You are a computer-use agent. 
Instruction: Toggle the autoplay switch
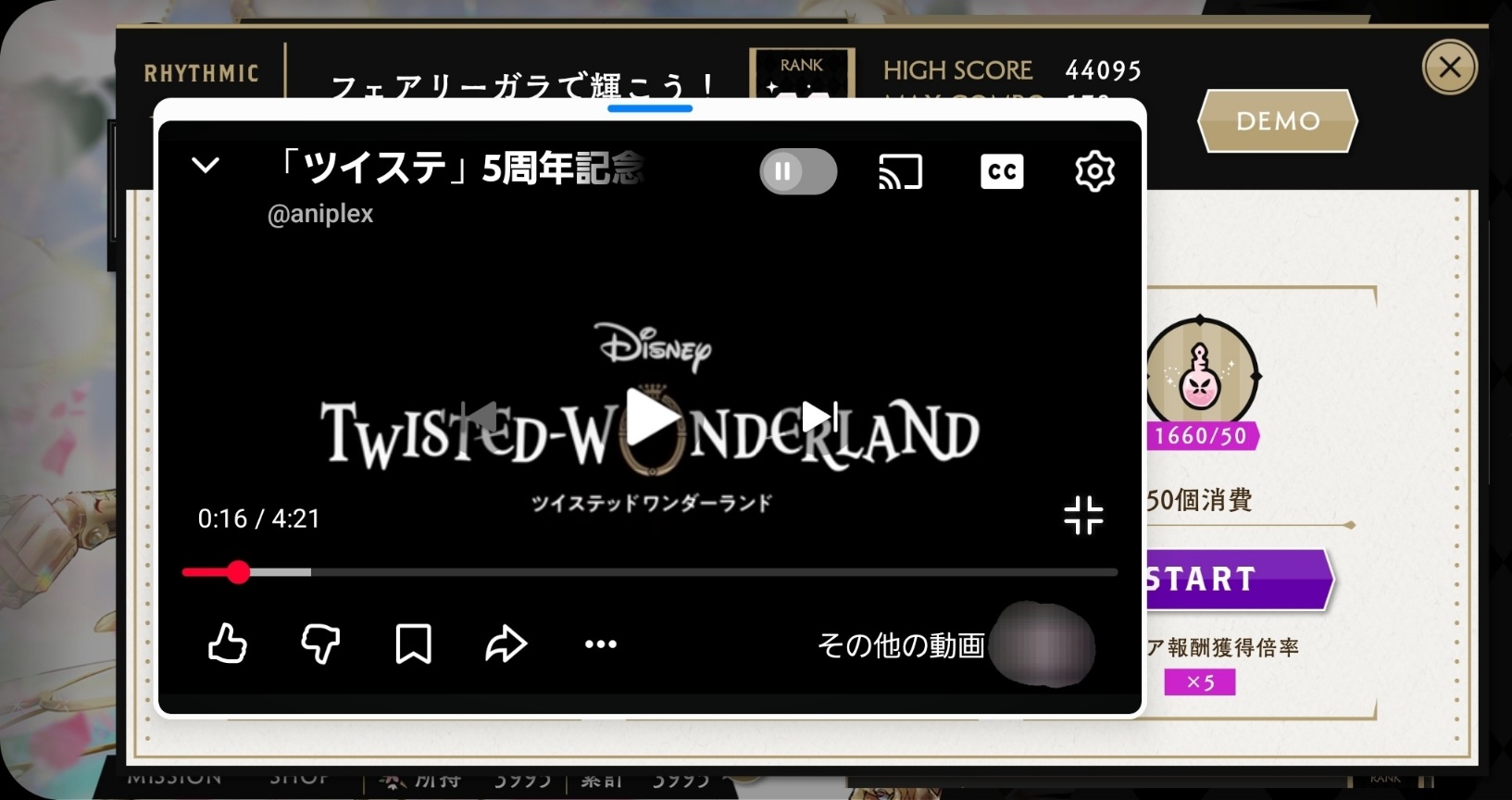(x=798, y=171)
